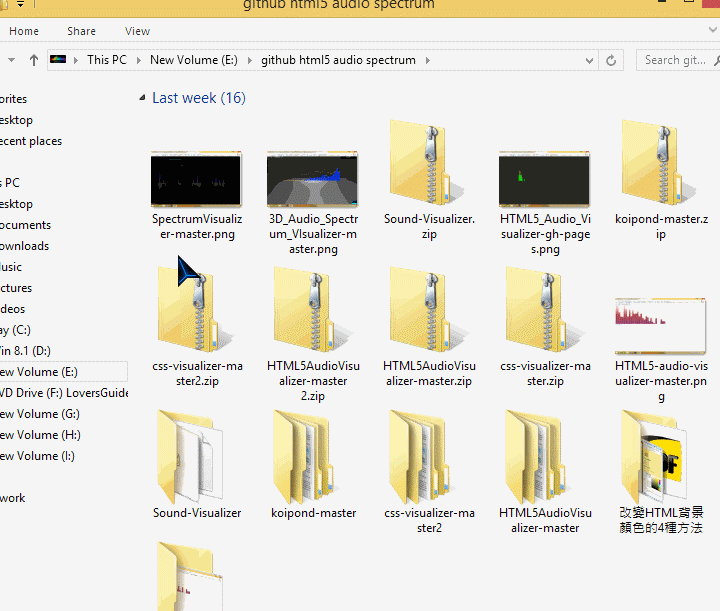Image resolution: width=720 pixels, height=611 pixels.
Task: Select Pictures in the navigation pane
Action: pyautogui.click(x=16, y=288)
